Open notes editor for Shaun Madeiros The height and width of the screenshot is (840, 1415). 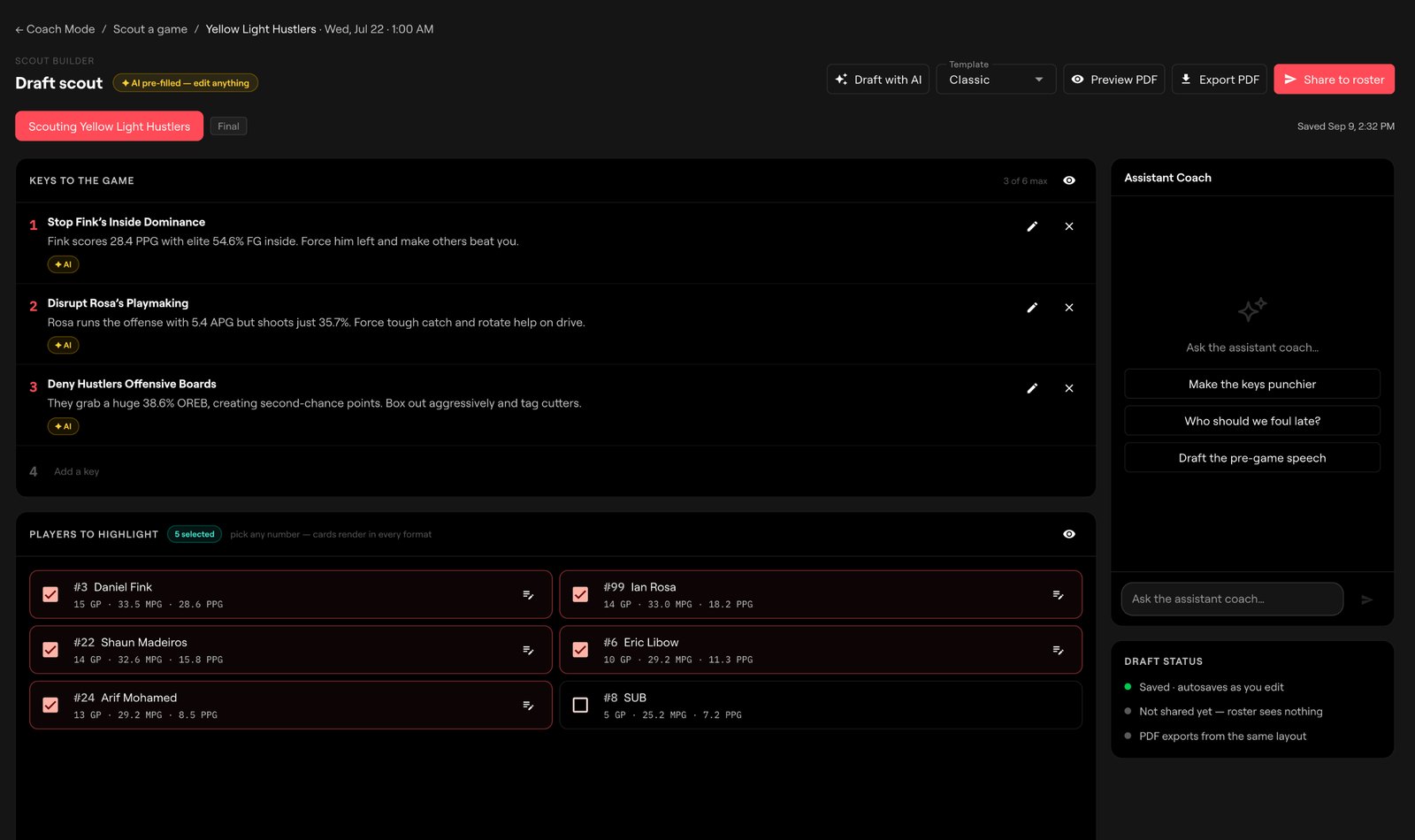528,650
